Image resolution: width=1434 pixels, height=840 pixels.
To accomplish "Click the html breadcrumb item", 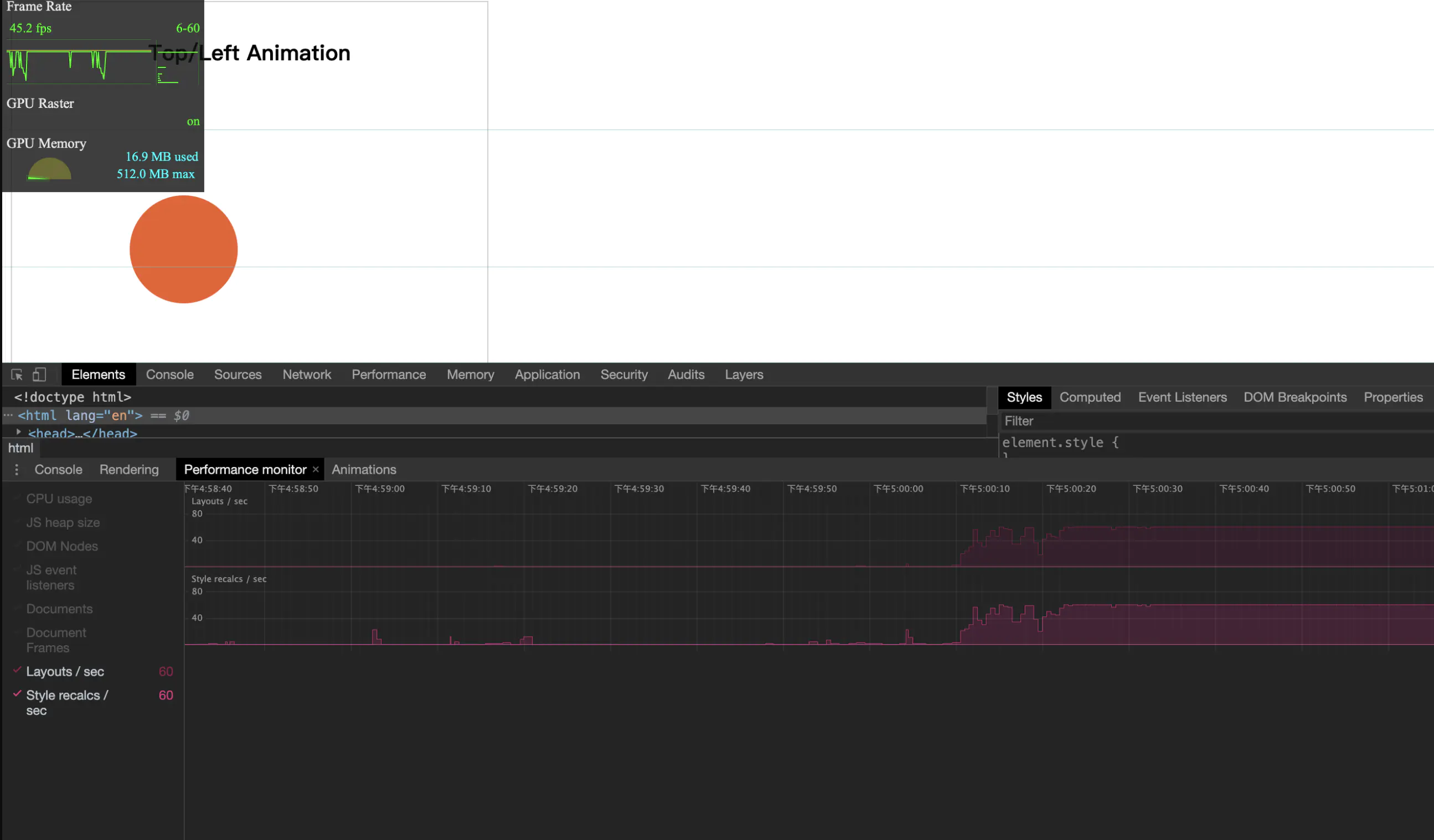I will pos(20,448).
